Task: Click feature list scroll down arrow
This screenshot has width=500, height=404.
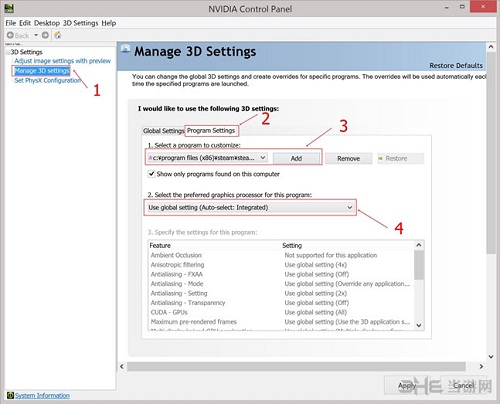Action: tap(419, 325)
